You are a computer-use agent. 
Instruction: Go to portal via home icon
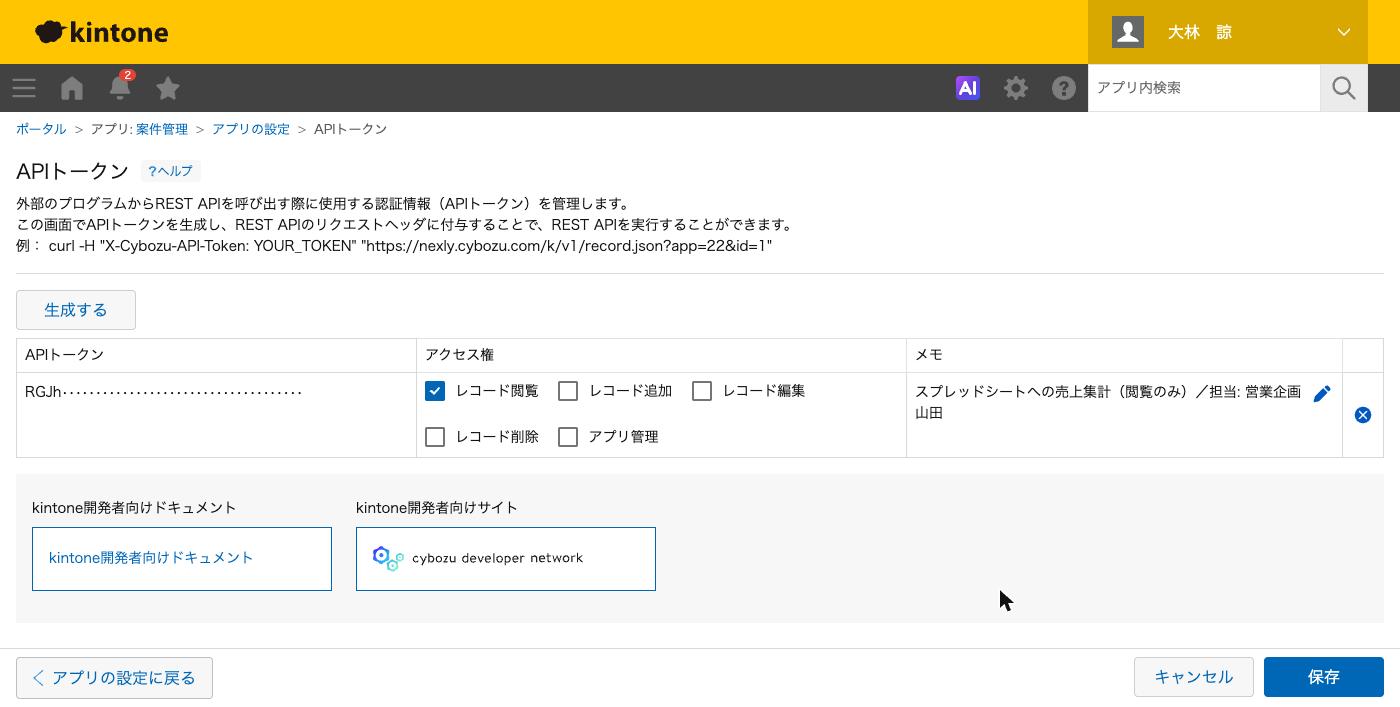72,88
